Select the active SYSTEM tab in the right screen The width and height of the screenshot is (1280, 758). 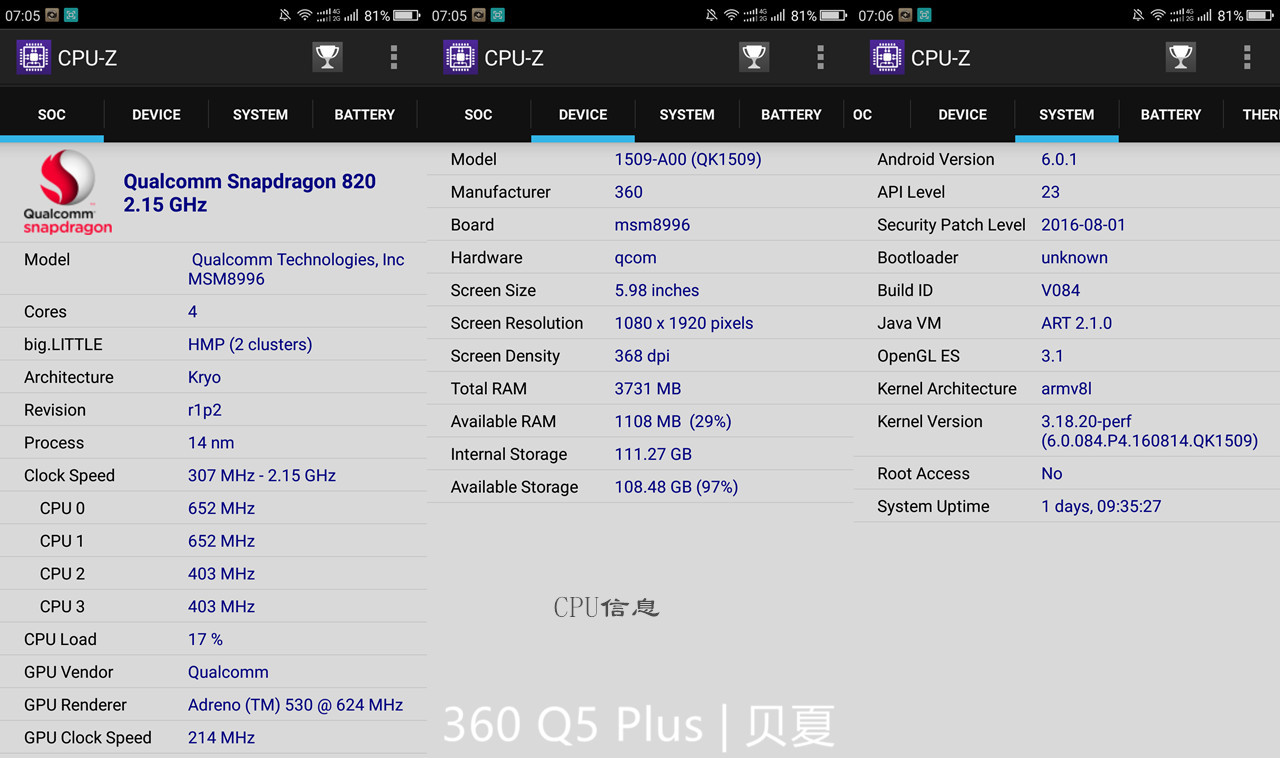tap(1067, 114)
